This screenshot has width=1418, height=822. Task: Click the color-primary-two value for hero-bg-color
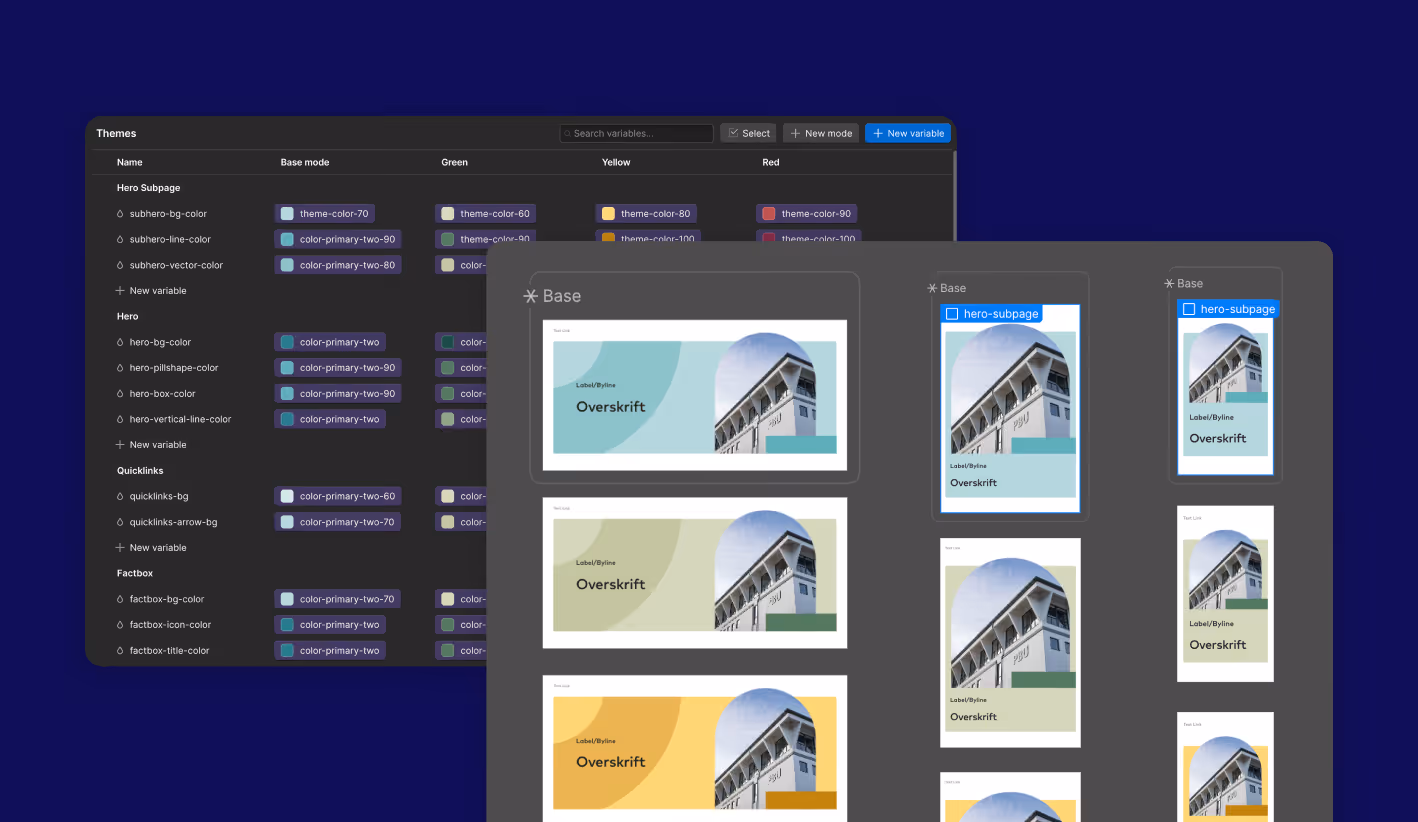330,343
